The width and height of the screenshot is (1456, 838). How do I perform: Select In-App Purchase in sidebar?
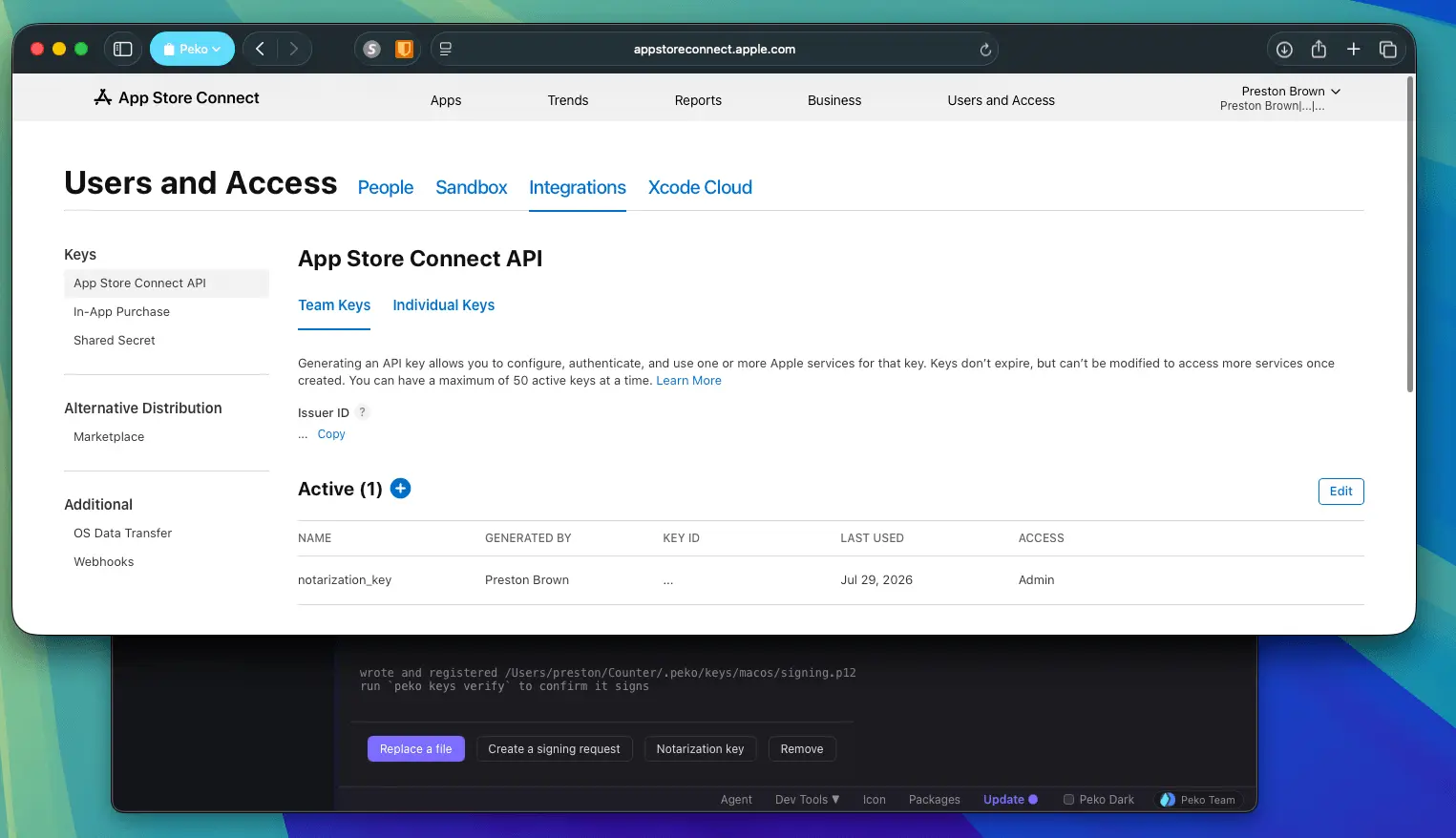click(121, 312)
